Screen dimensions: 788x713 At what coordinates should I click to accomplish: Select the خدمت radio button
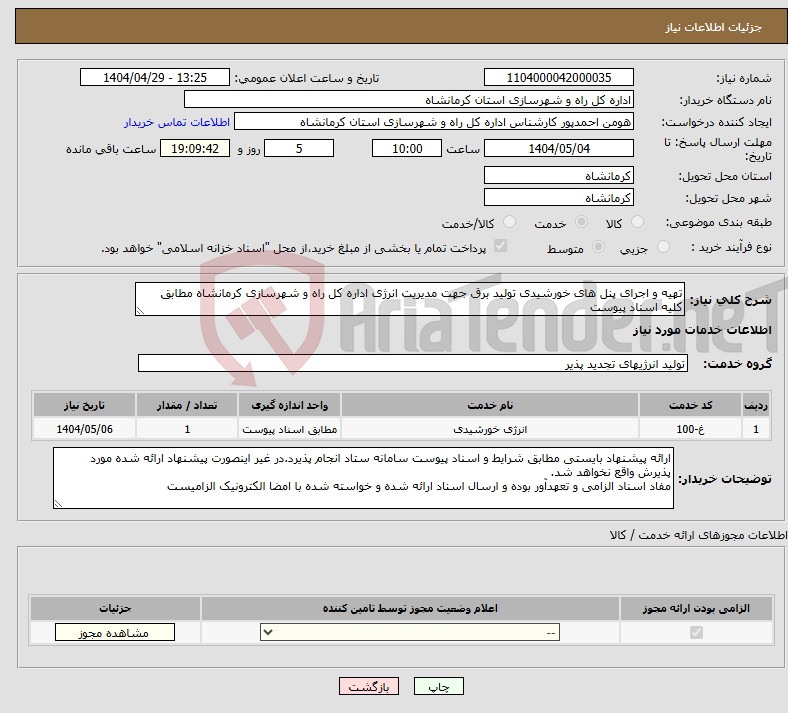[x=581, y=222]
